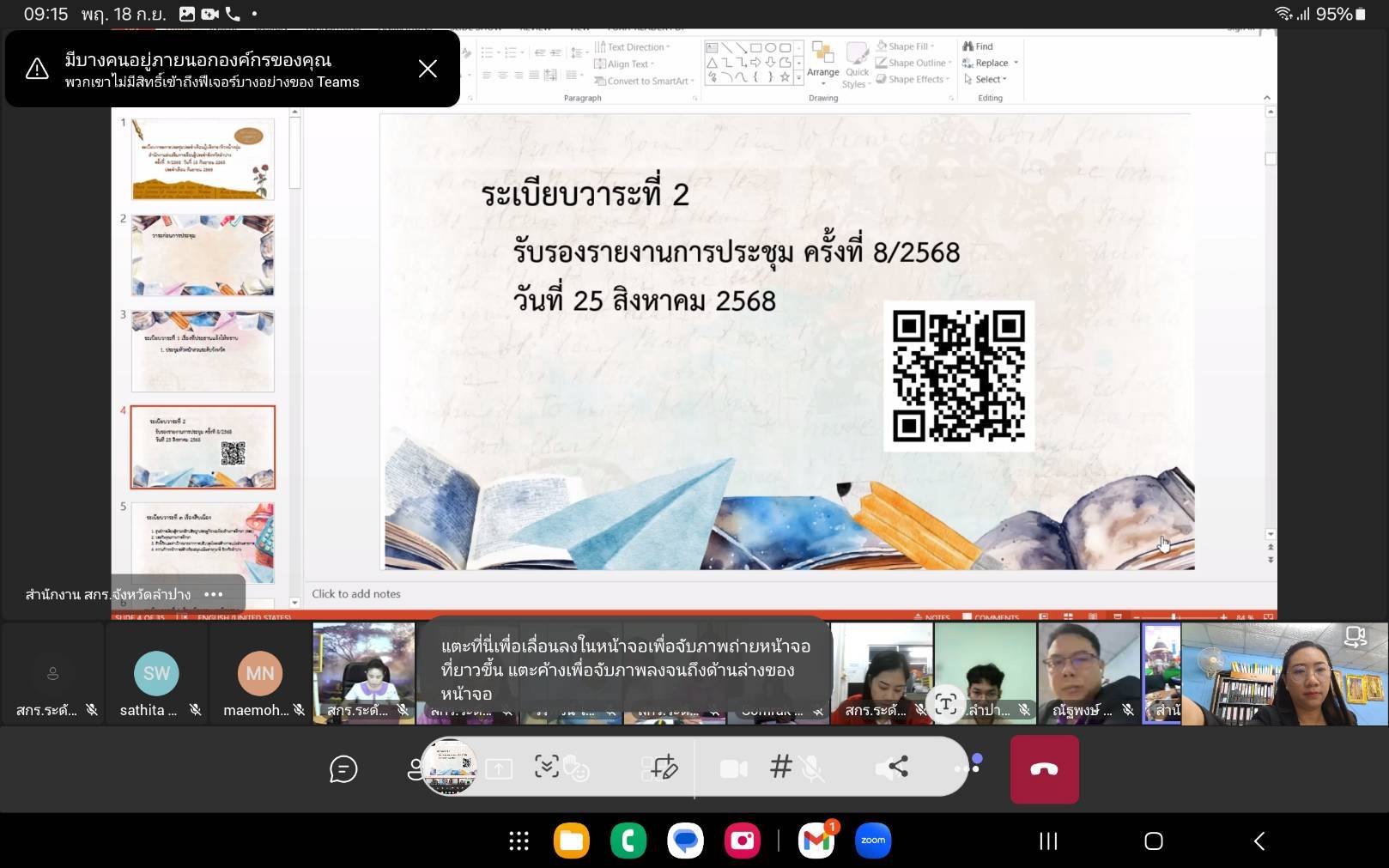Viewport: 1389px width, 868px height.
Task: Tap the extract text icon
Action: 945,704
